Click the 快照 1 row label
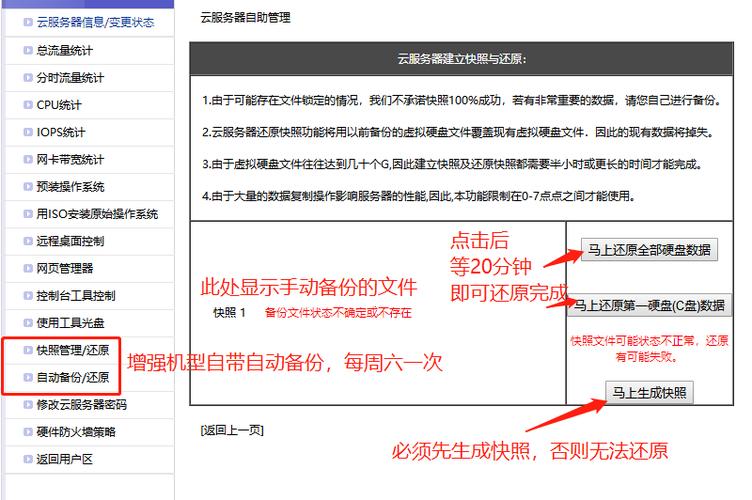Screen dimensions: 752x500 tap(229, 313)
